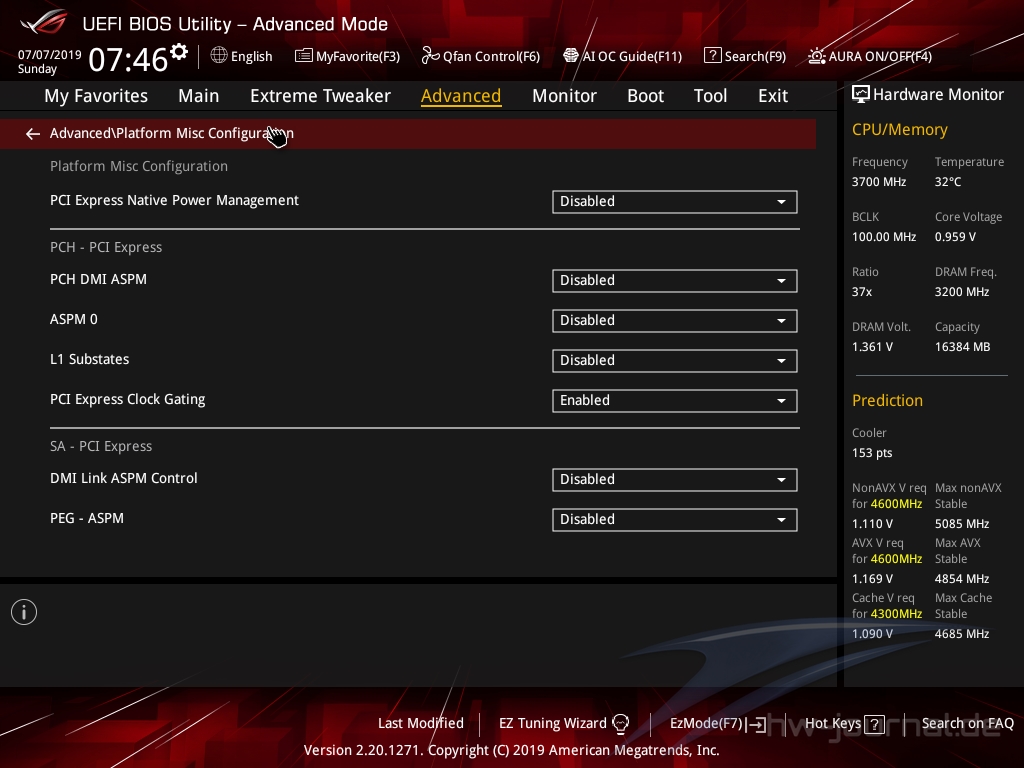Click the 07:46 clock display
Image resolution: width=1024 pixels, height=768 pixels.
point(128,59)
